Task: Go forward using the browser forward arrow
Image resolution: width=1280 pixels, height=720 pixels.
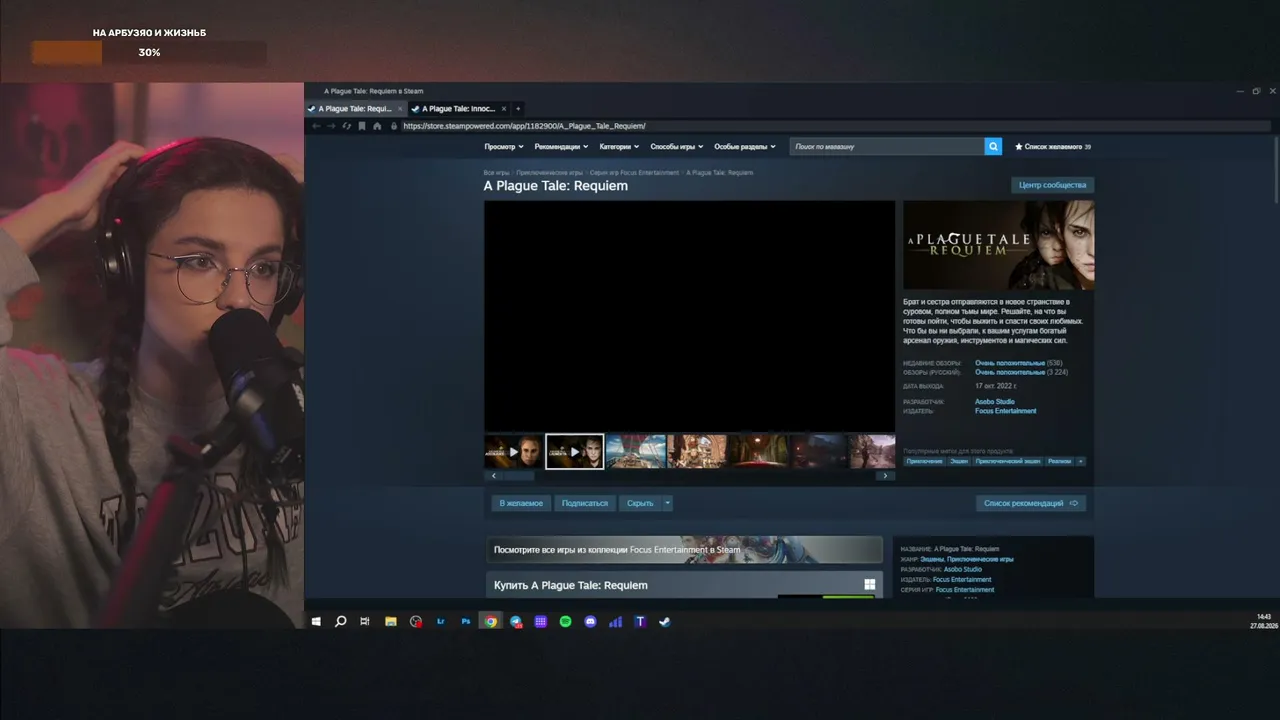Action: 331,126
